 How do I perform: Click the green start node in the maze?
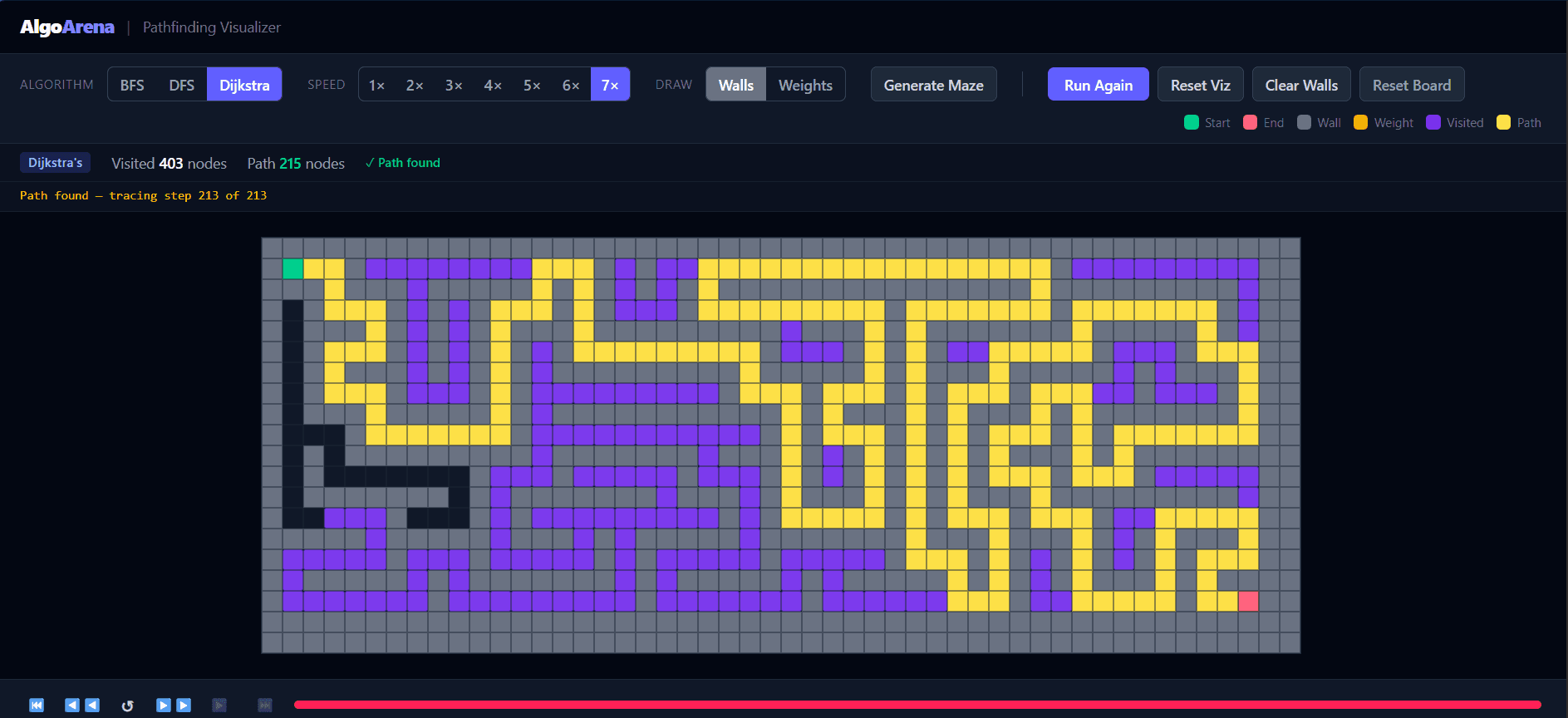click(x=292, y=268)
